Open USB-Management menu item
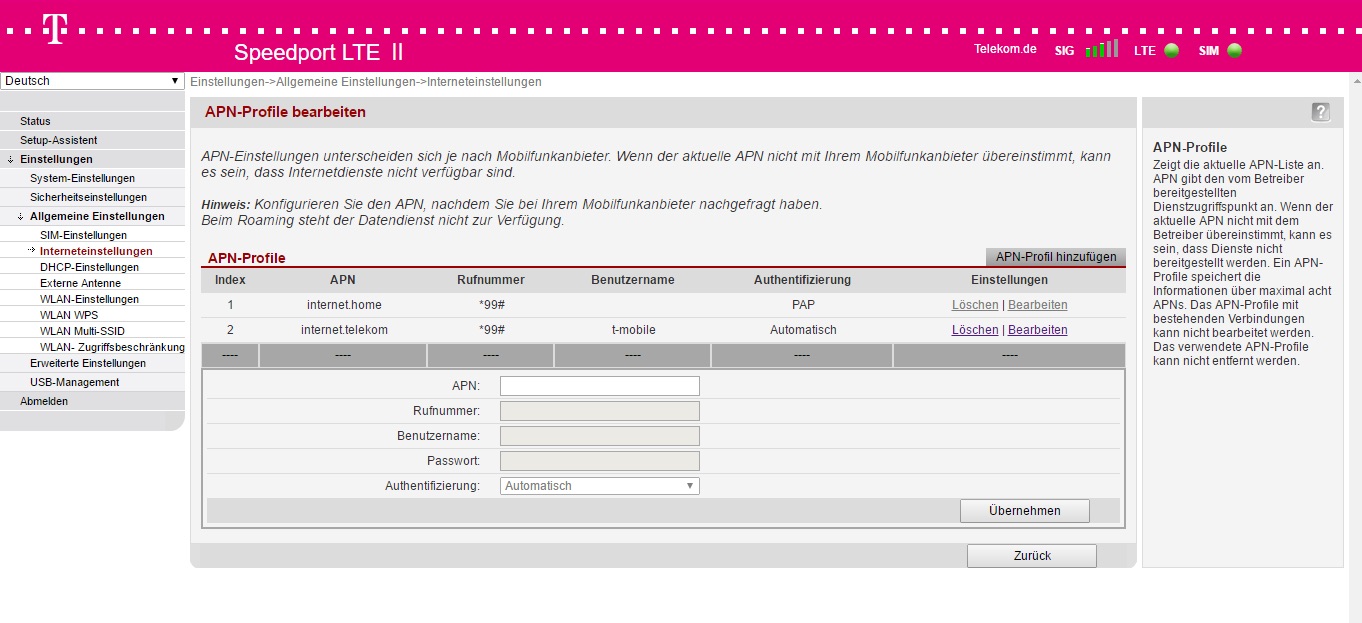The height and width of the screenshot is (623, 1362). click(74, 382)
